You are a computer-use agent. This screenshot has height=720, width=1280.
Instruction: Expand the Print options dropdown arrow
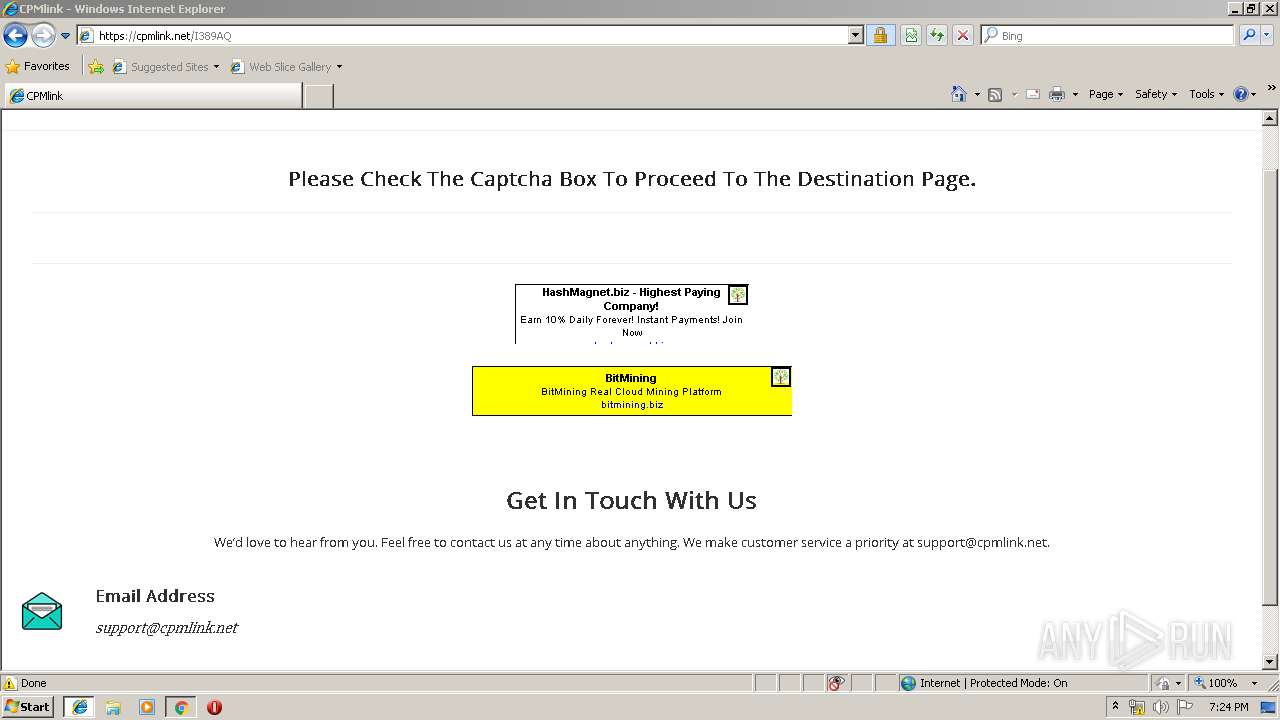(1075, 94)
